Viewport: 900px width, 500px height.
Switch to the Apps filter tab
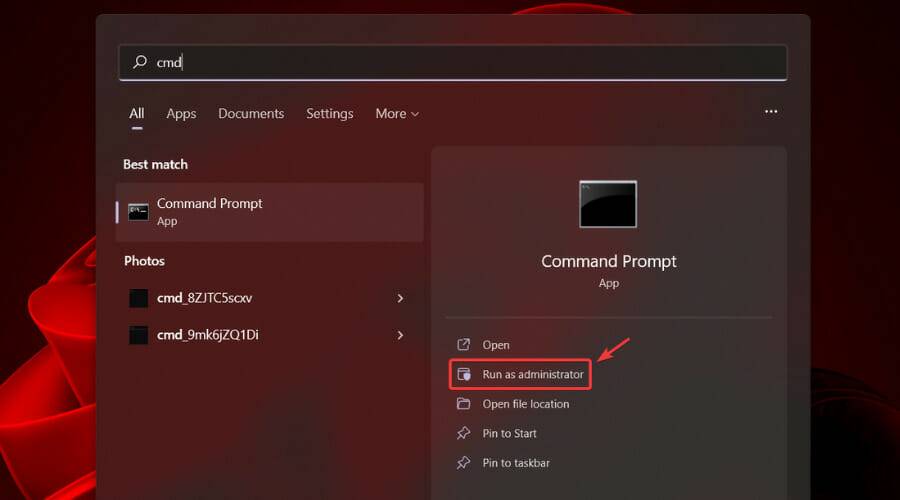point(181,114)
